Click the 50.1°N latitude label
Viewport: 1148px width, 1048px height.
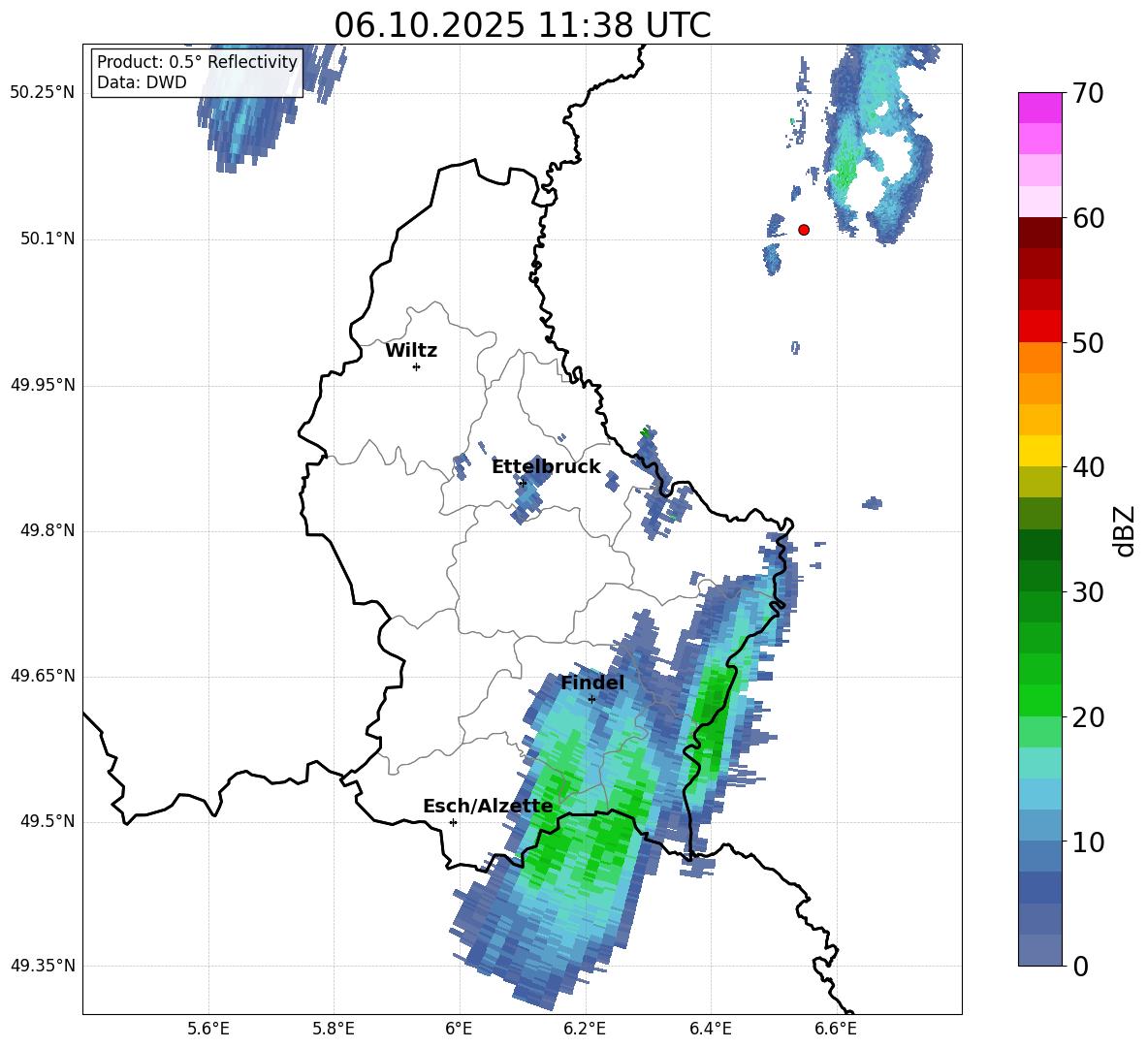pos(48,239)
